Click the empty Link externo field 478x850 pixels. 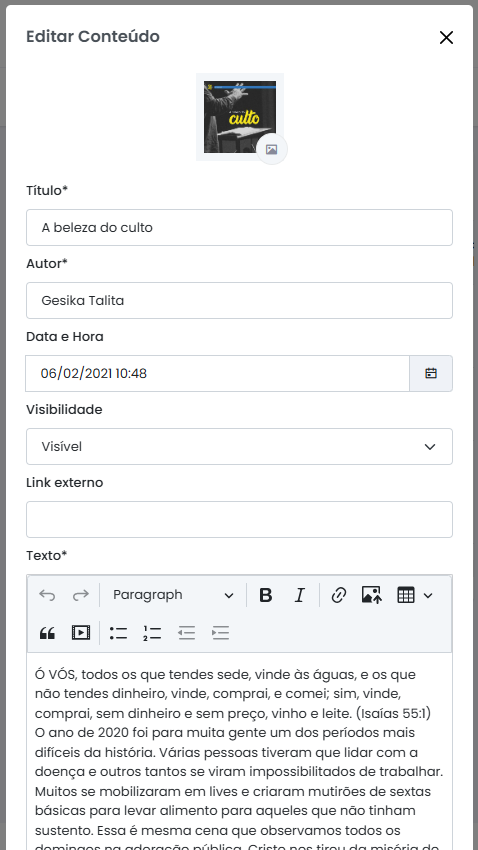coord(240,519)
